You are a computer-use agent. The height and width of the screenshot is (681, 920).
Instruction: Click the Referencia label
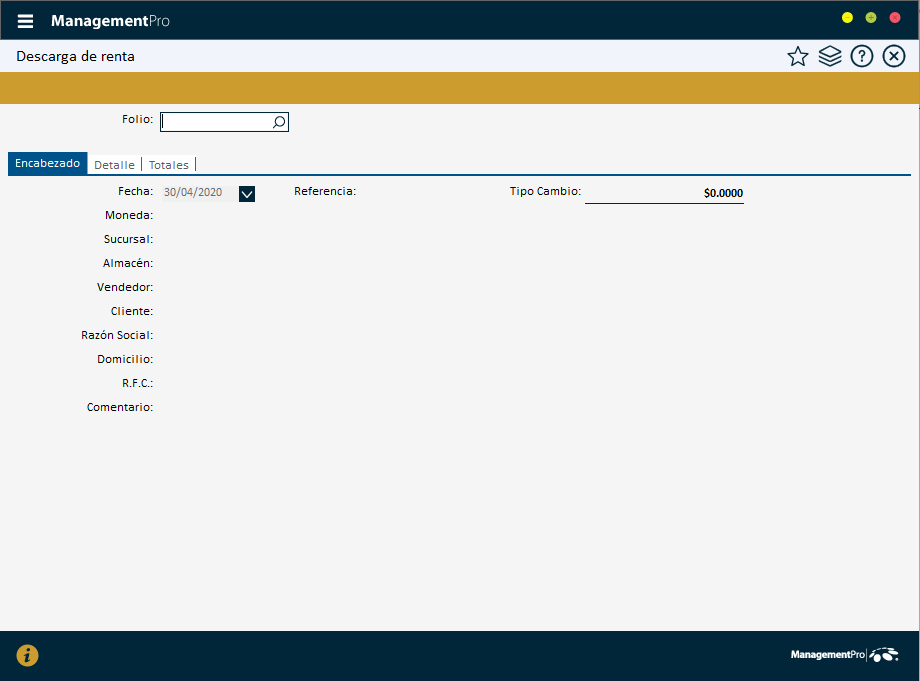pyautogui.click(x=325, y=191)
